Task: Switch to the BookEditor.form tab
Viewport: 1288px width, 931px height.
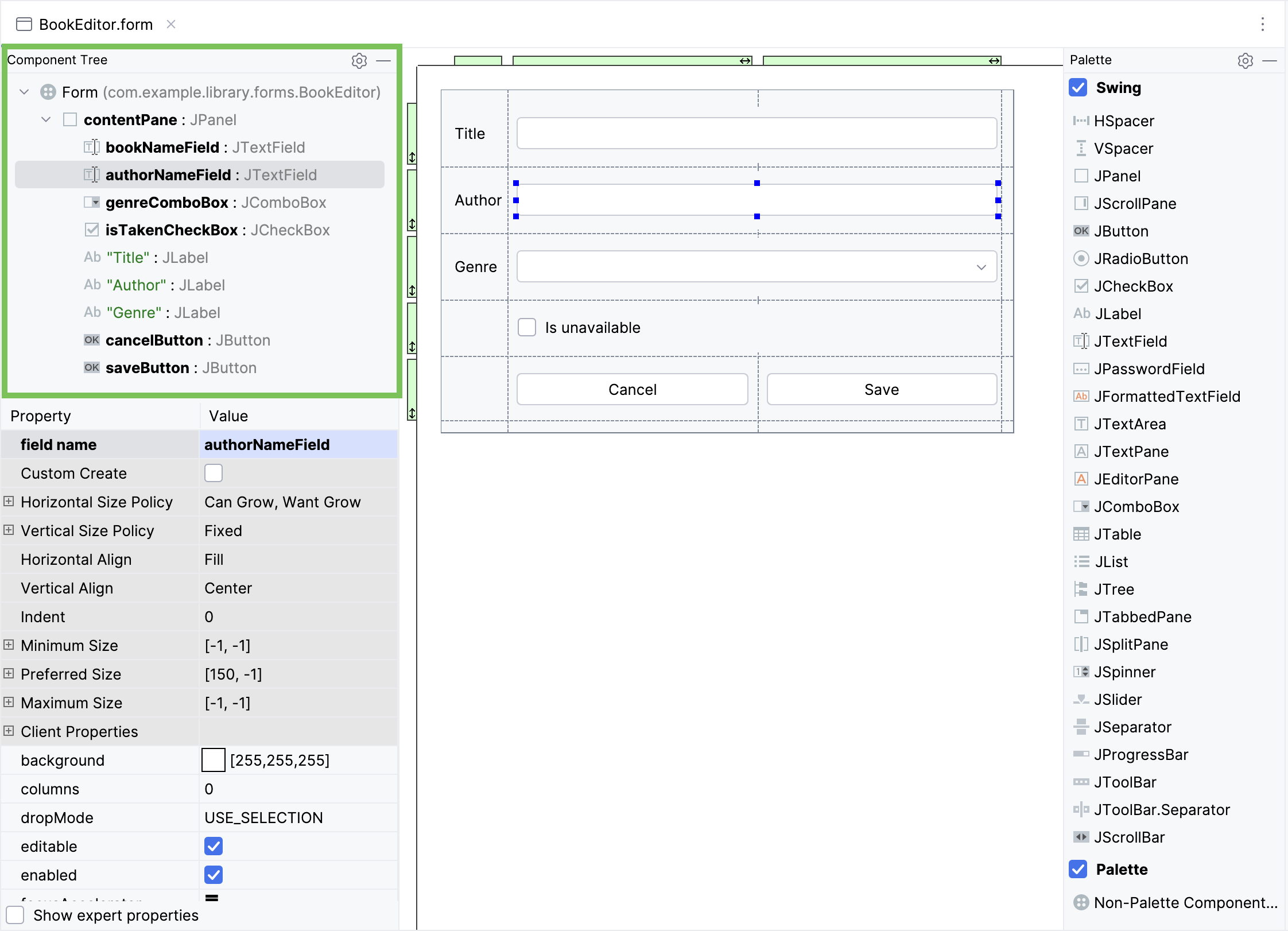Action: point(95,24)
